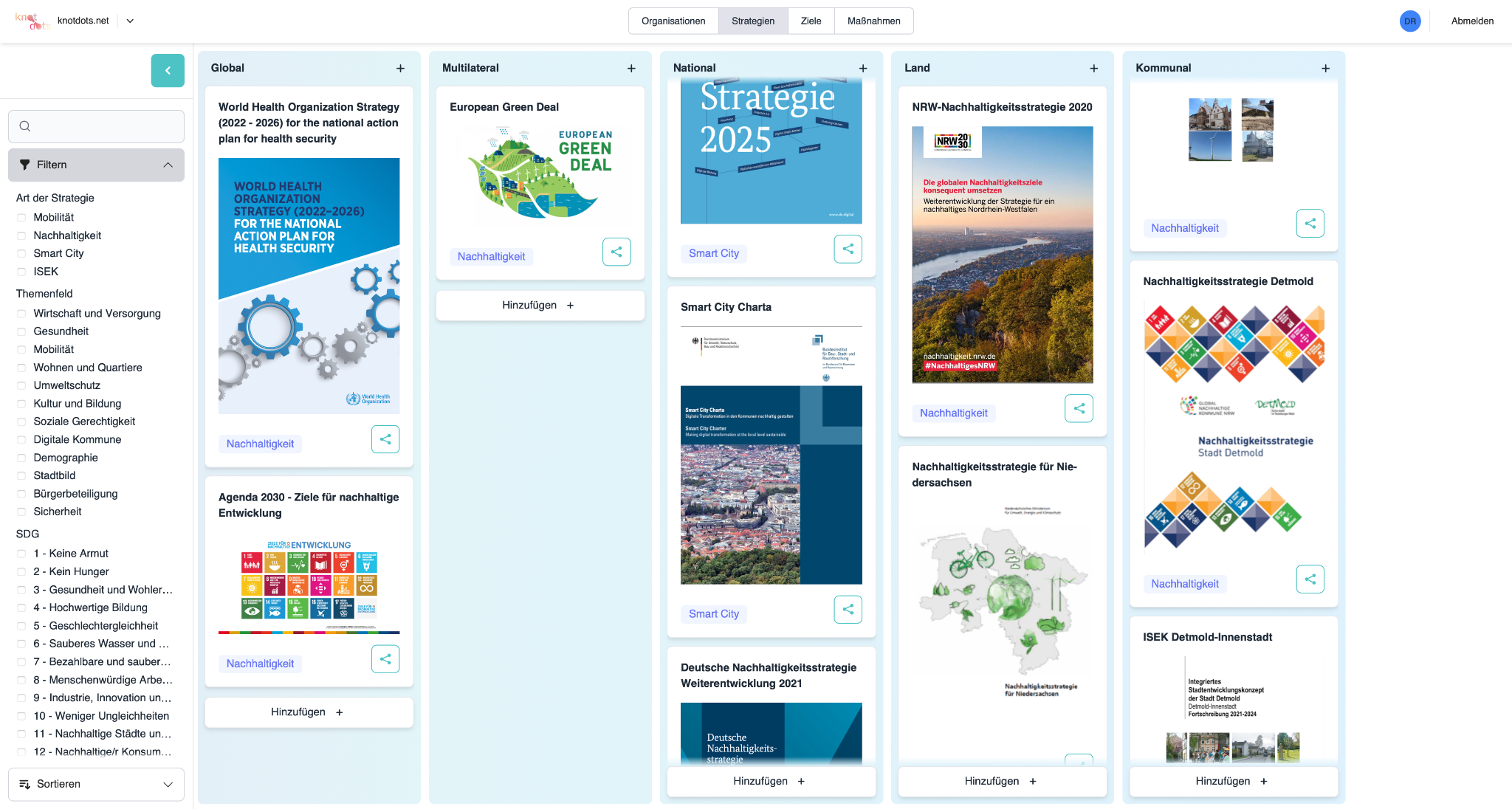Select the SDG filter 2 - Kein Hunger
The width and height of the screenshot is (1512, 809).
[x=20, y=571]
